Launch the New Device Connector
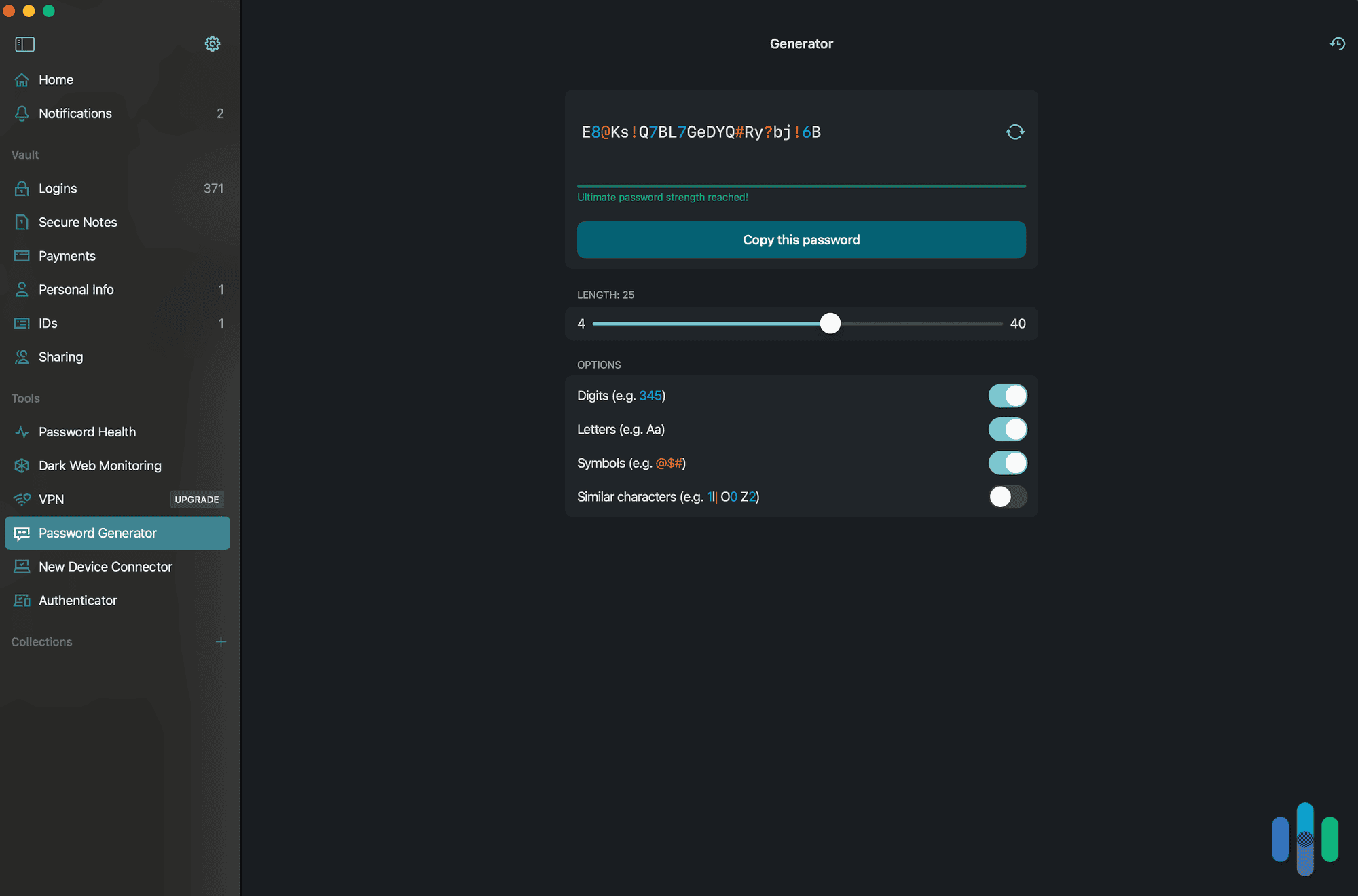Image resolution: width=1358 pixels, height=896 pixels. tap(105, 566)
